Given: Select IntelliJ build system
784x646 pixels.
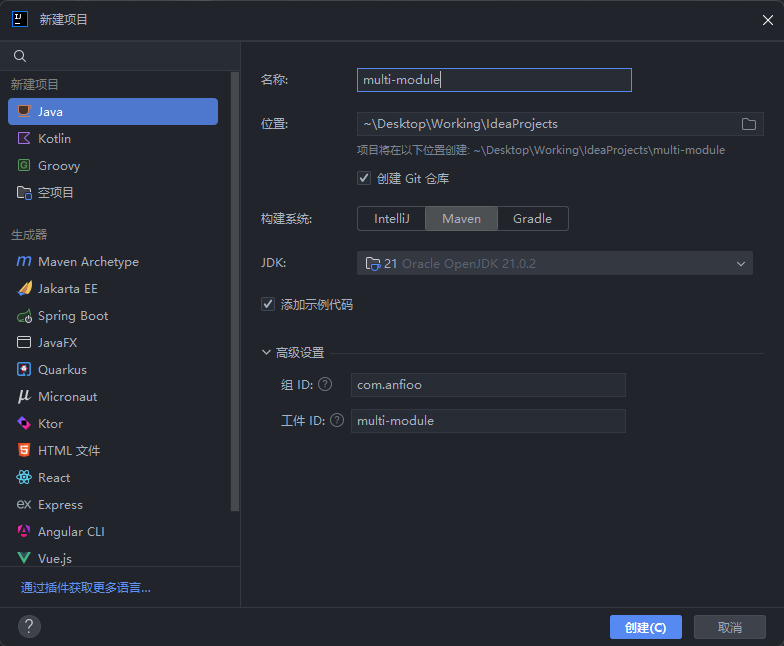Looking at the screenshot, I should point(392,218).
